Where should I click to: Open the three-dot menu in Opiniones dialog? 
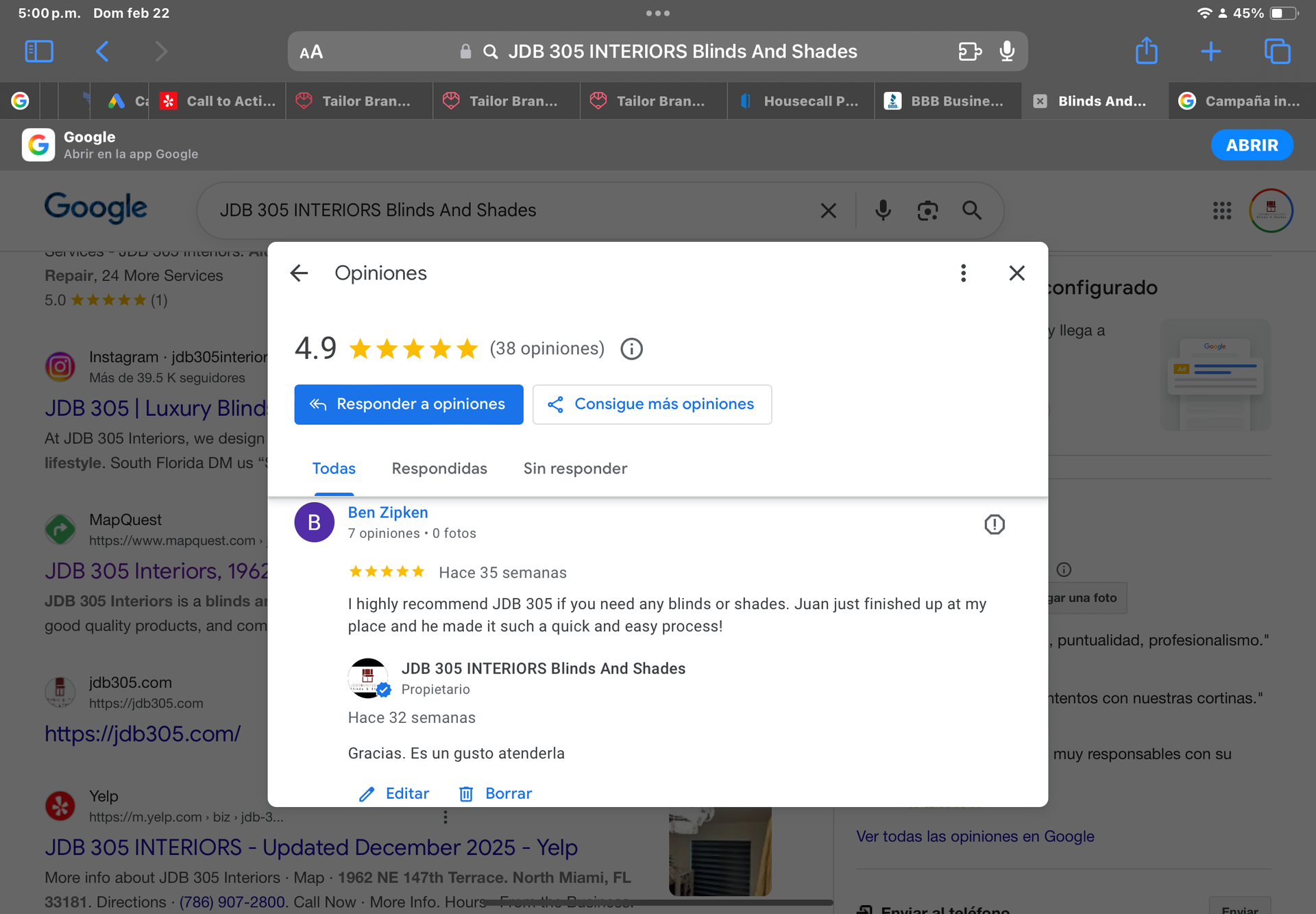click(x=963, y=273)
